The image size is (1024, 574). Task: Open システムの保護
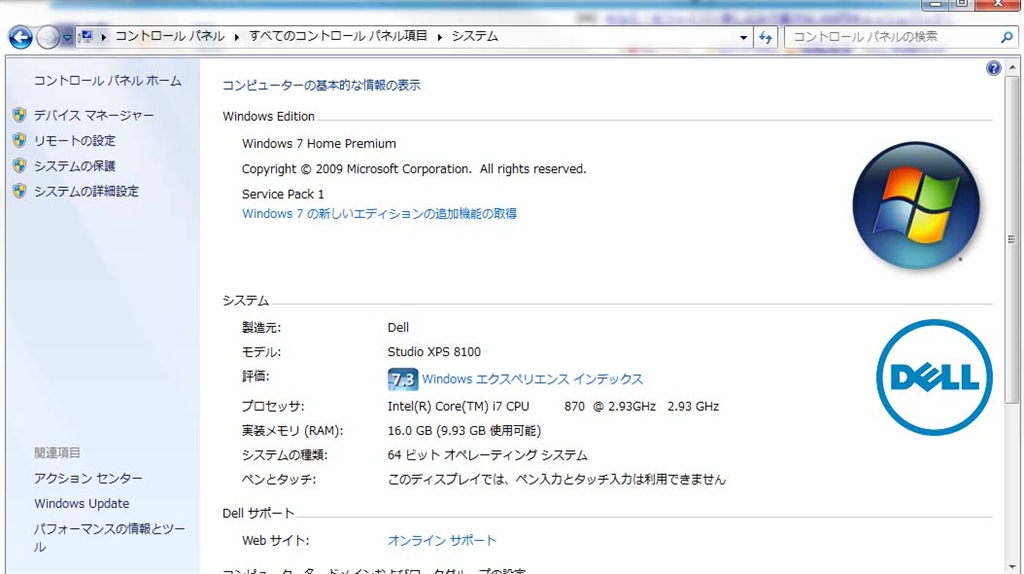click(74, 167)
